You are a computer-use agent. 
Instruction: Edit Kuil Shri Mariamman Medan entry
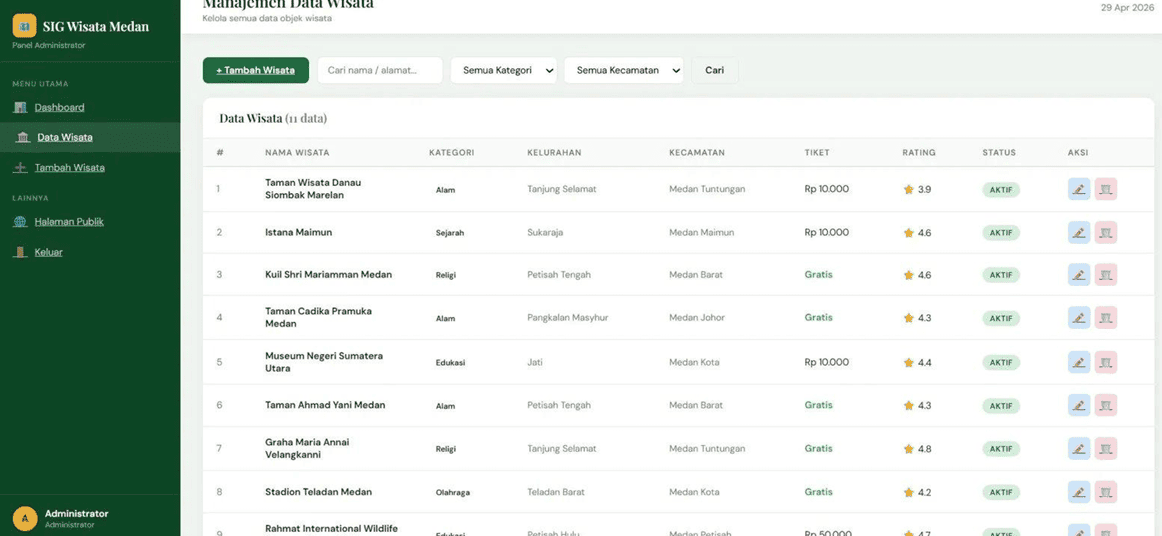click(1079, 275)
